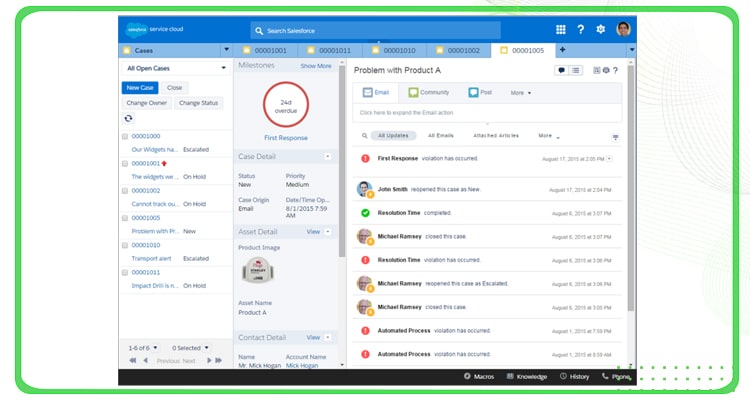The height and width of the screenshot is (400, 750).
Task: Click the Show More link in Milestones
Action: point(315,66)
